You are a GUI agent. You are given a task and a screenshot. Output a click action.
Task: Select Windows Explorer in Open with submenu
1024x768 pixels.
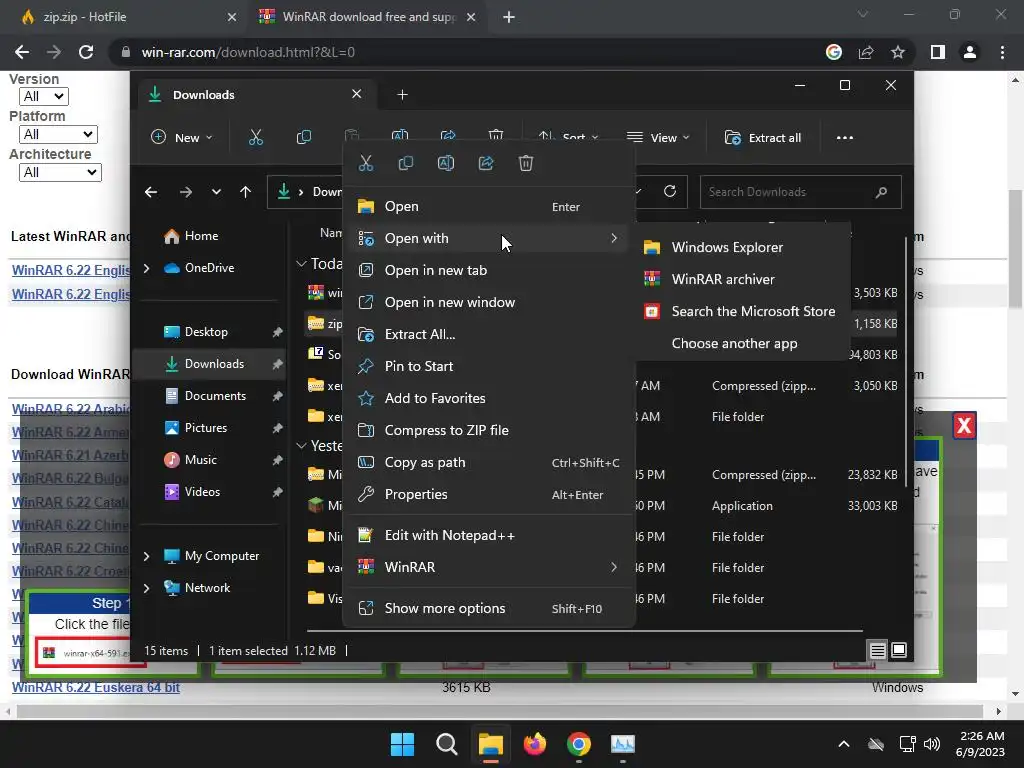pos(743,248)
